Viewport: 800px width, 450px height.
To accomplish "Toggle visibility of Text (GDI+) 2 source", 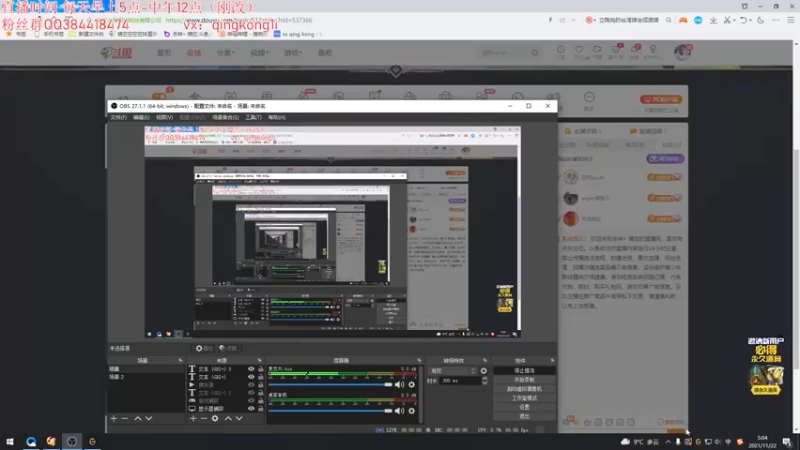I will click(x=251, y=393).
